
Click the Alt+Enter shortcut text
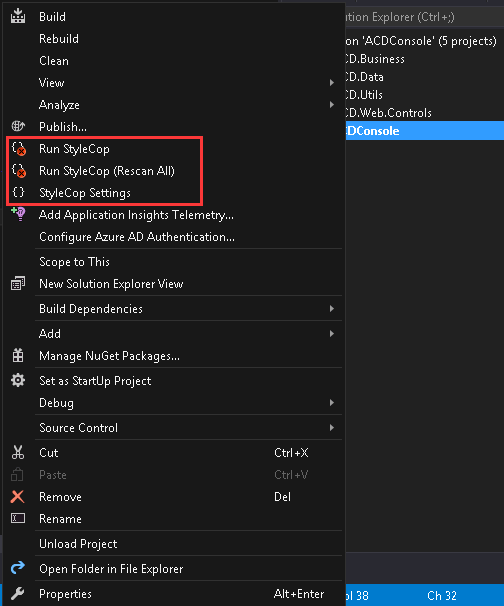click(x=299, y=594)
